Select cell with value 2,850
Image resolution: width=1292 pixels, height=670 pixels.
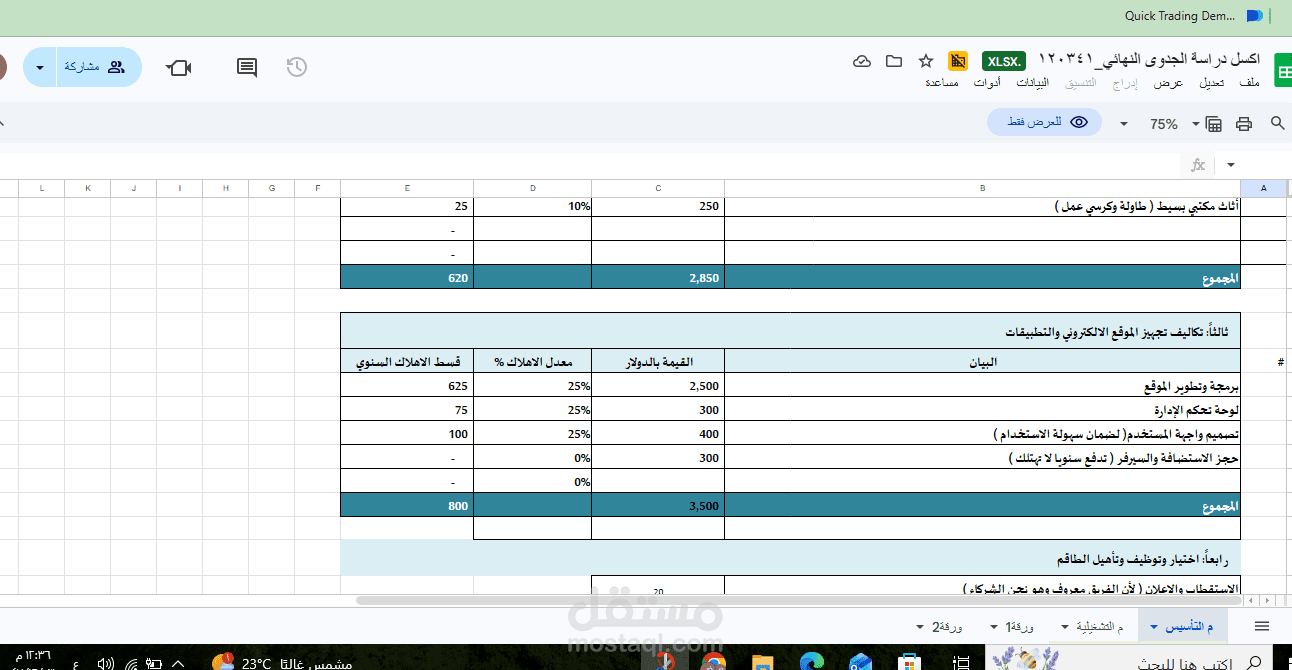(658, 278)
